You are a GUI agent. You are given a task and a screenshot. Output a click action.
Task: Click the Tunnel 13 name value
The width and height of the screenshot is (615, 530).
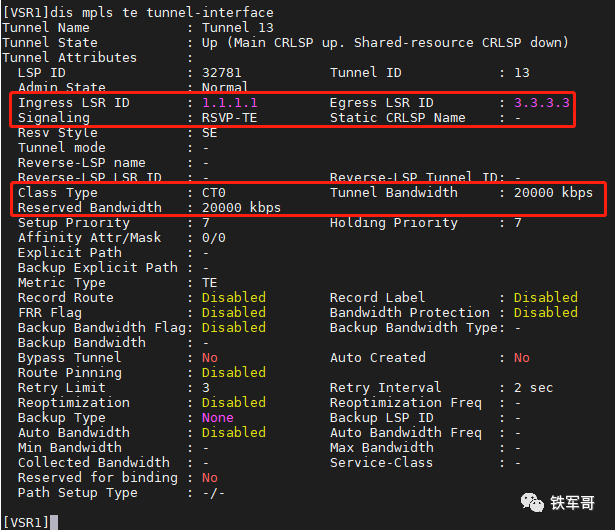pyautogui.click(x=238, y=27)
